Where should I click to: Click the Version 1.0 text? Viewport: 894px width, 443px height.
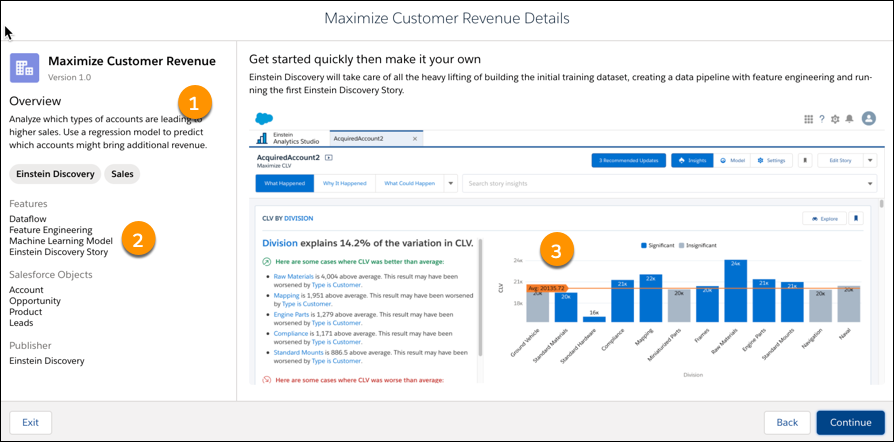[x=69, y=77]
